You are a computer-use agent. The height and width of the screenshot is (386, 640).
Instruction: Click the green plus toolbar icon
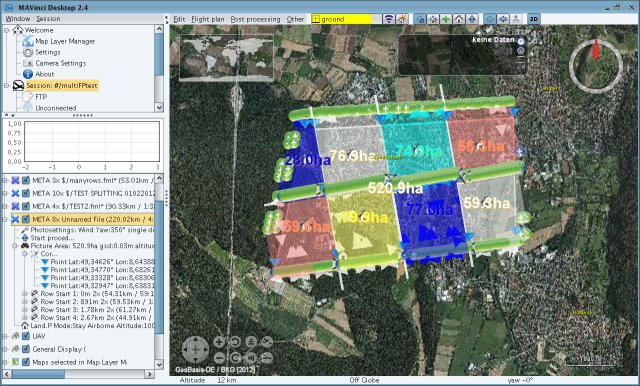pyautogui.click(x=446, y=19)
